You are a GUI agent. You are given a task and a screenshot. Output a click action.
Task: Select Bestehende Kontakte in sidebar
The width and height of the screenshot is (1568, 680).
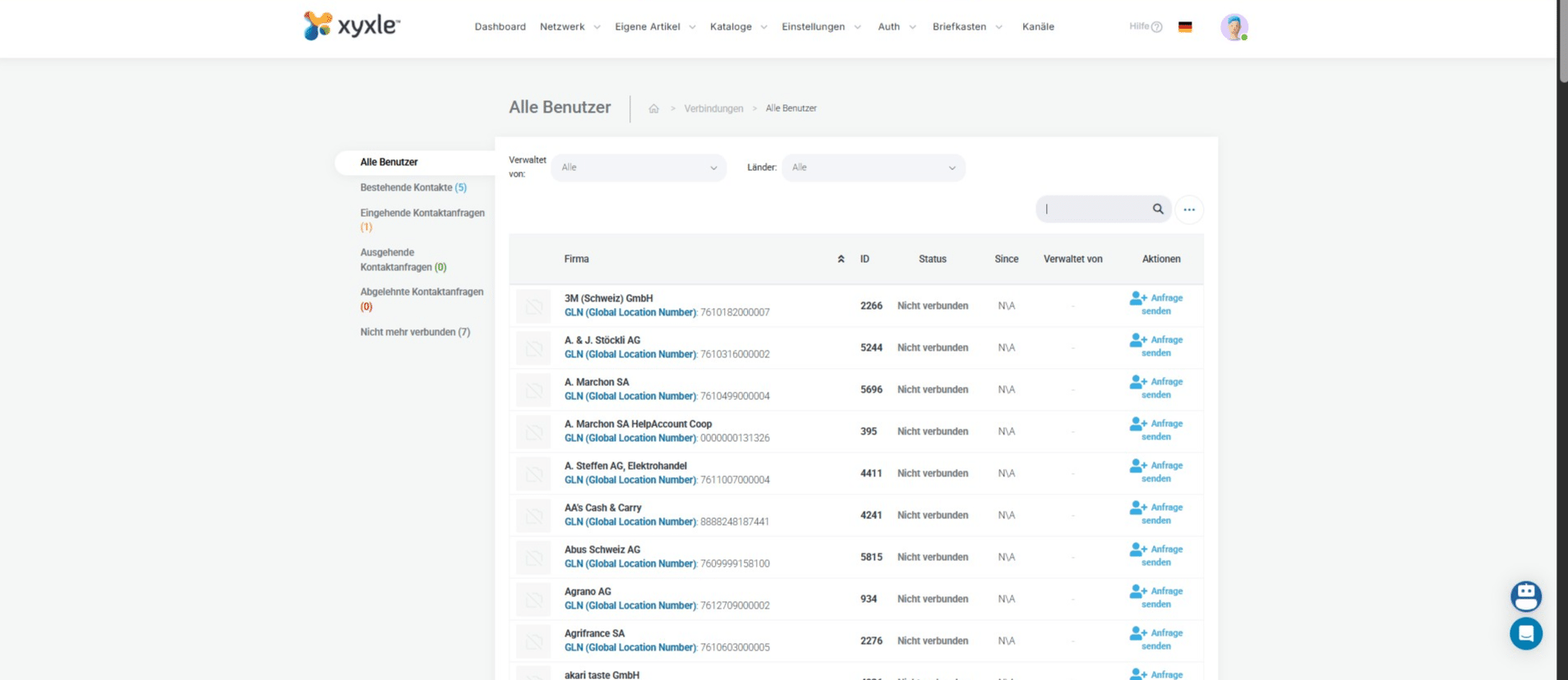(413, 188)
